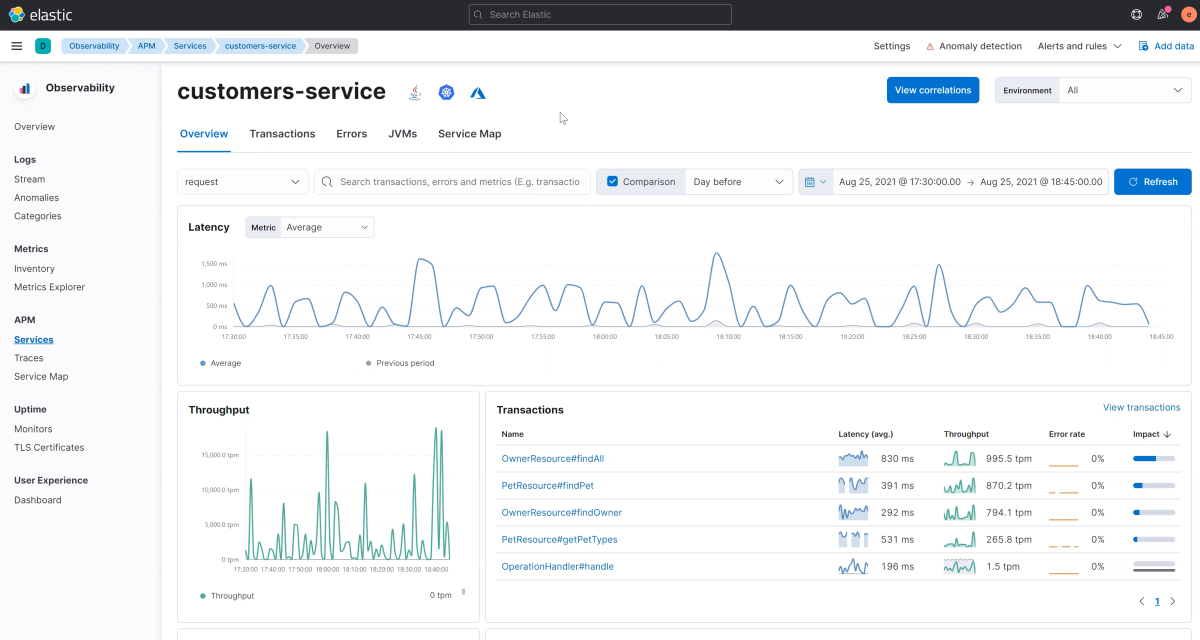This screenshot has height=640, width=1200.
Task: Click the Elastic logo home icon
Action: (17, 15)
